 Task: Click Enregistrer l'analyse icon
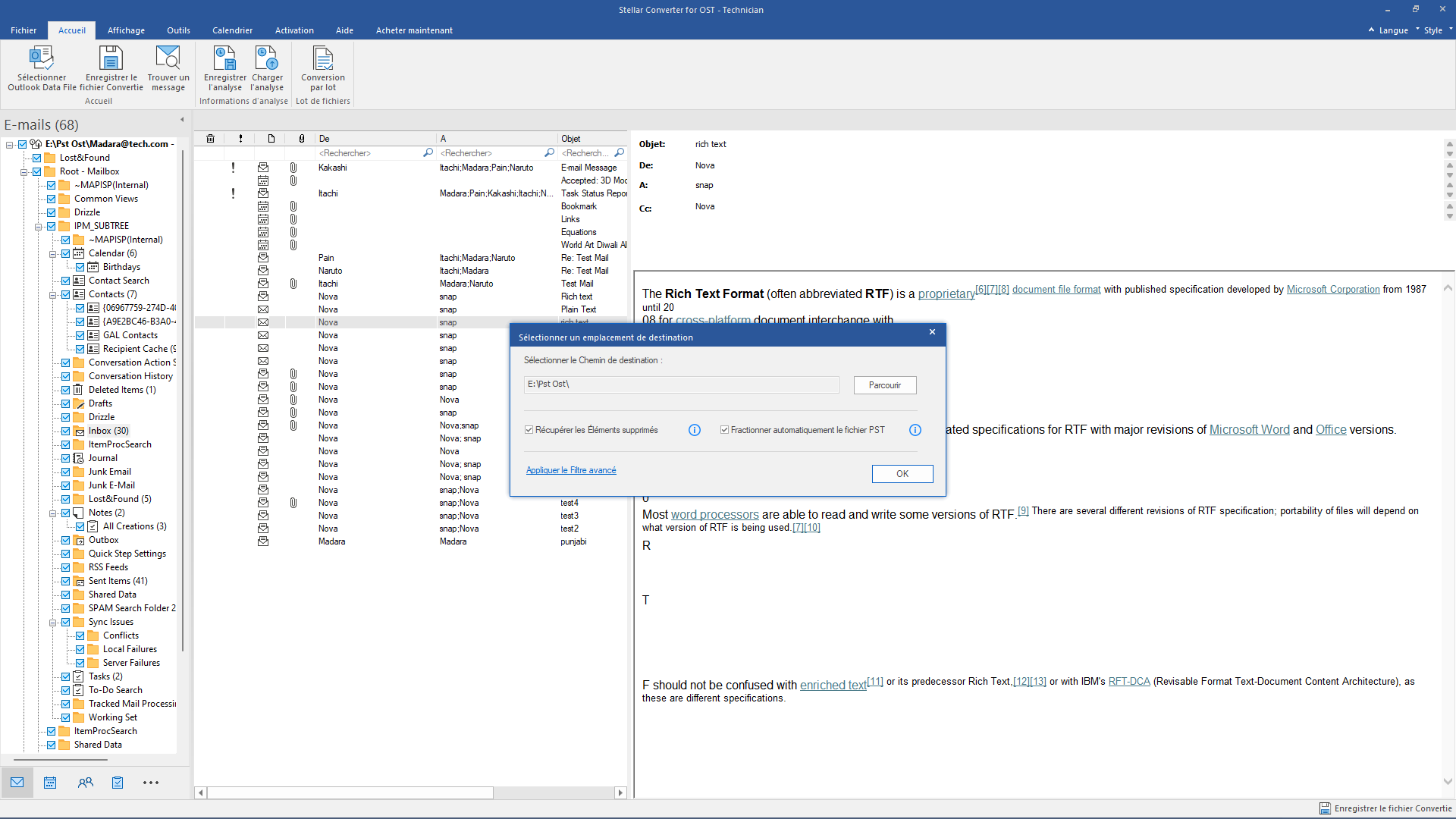[x=224, y=58]
